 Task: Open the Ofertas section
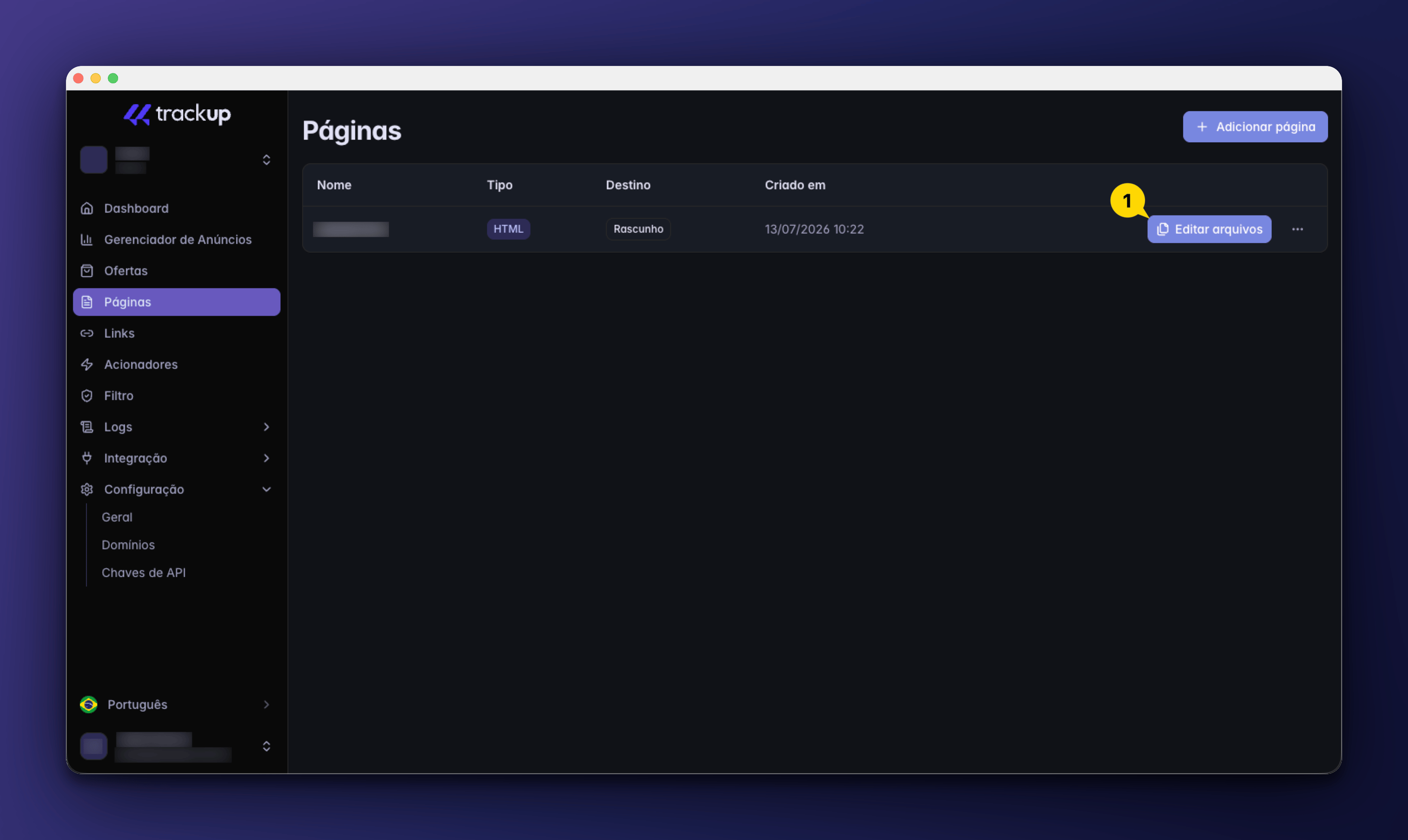pos(177,271)
